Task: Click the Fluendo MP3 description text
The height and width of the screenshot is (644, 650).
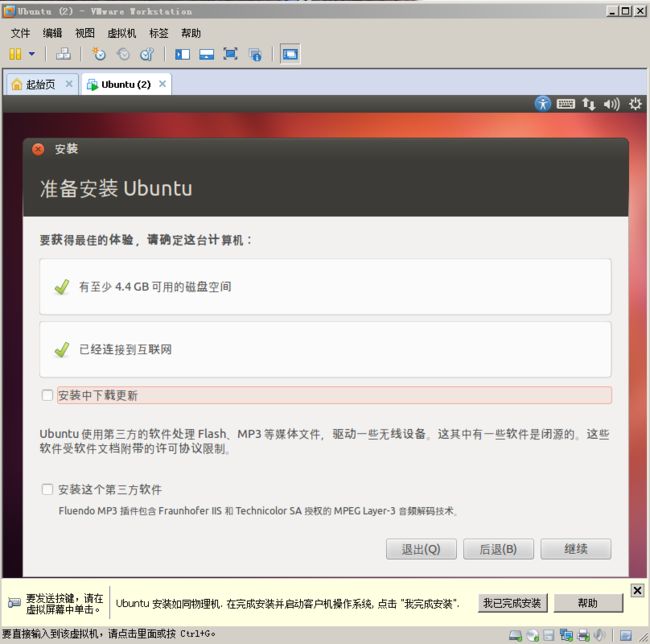Action: click(257, 511)
